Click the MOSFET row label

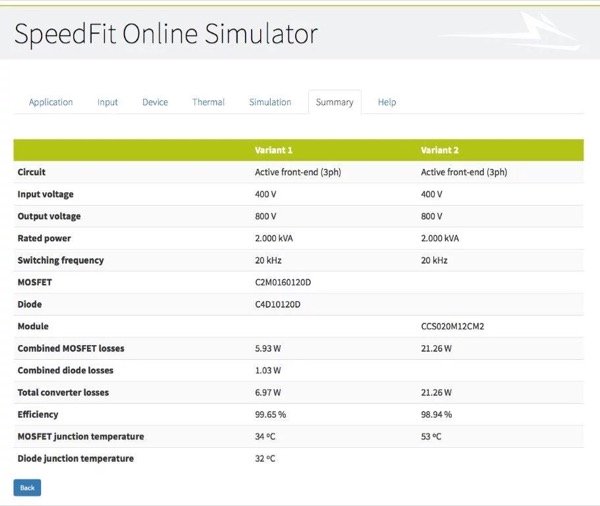34,282
